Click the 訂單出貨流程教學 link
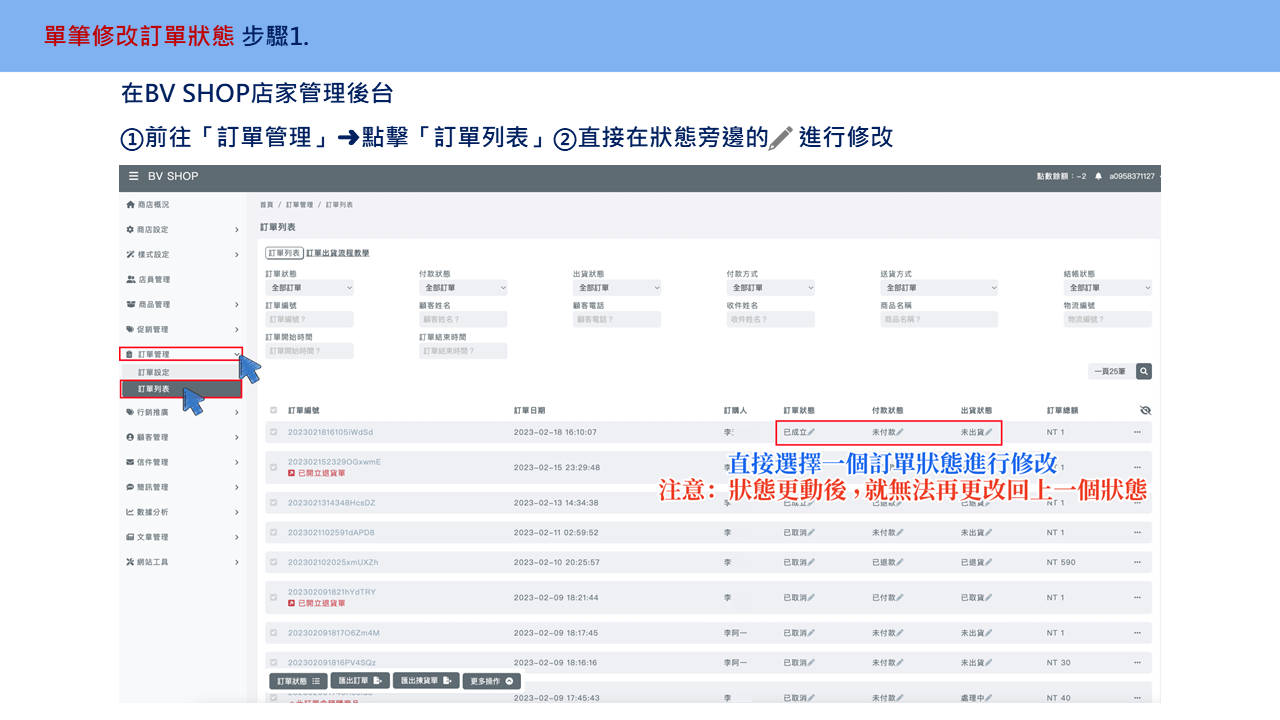 (x=338, y=254)
